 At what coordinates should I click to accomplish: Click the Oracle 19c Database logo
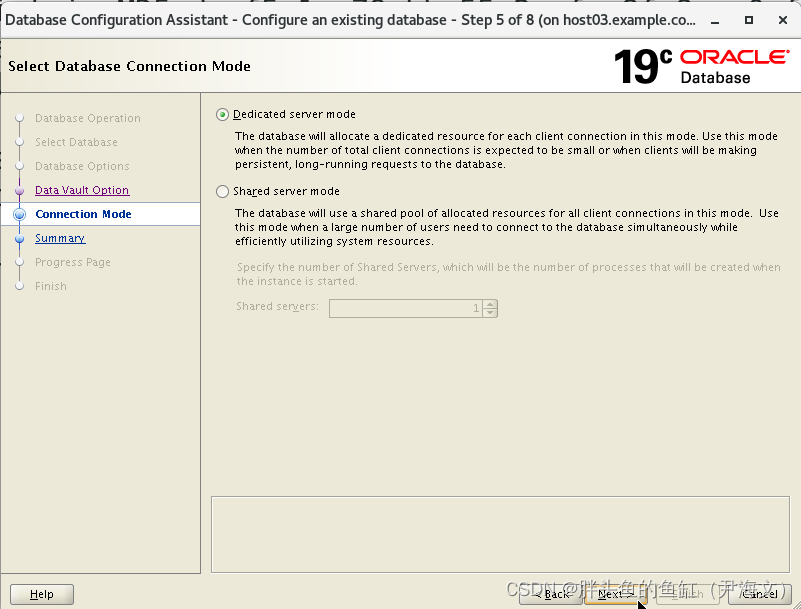tap(701, 66)
